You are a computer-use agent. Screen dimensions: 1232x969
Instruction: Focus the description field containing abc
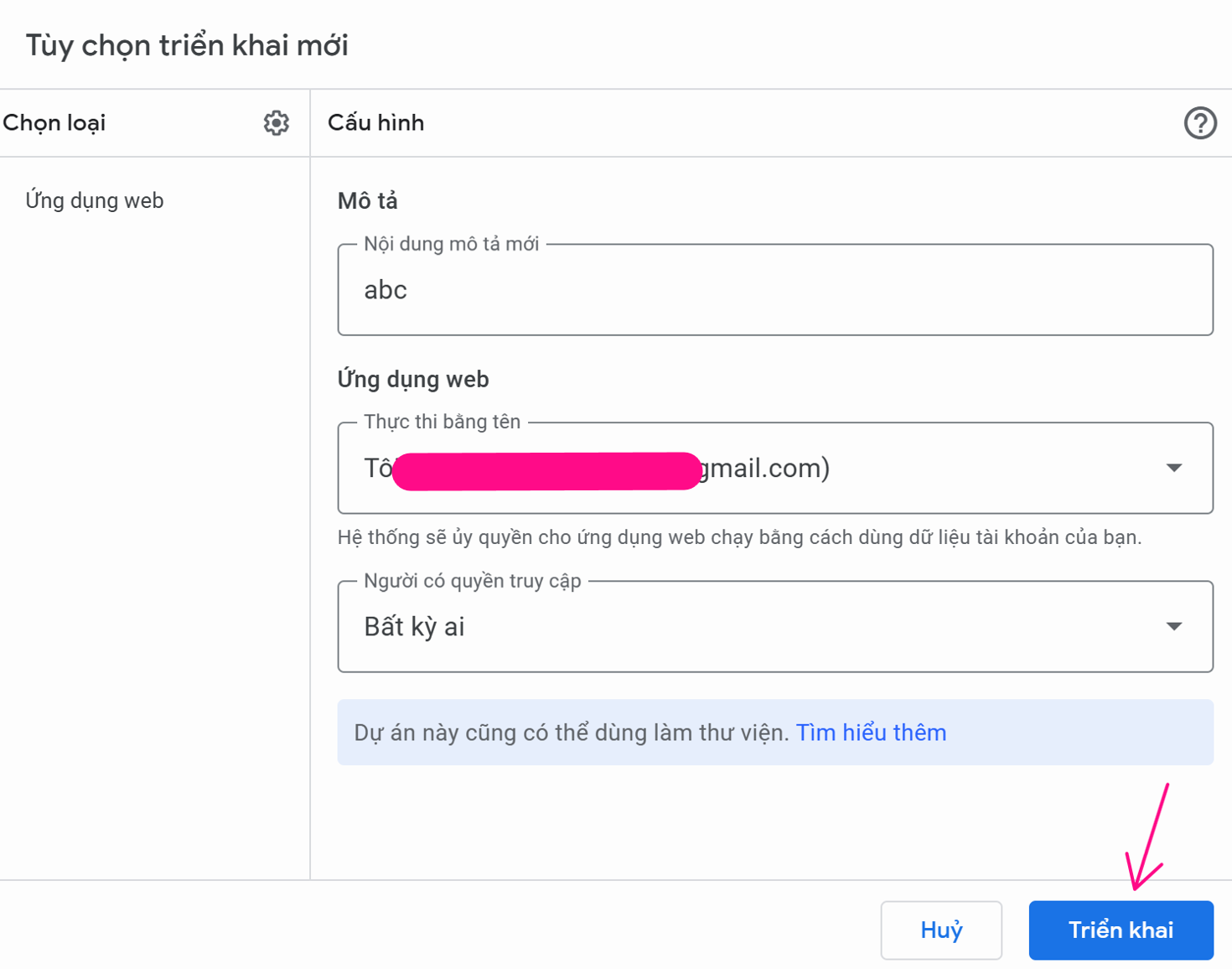(x=774, y=291)
